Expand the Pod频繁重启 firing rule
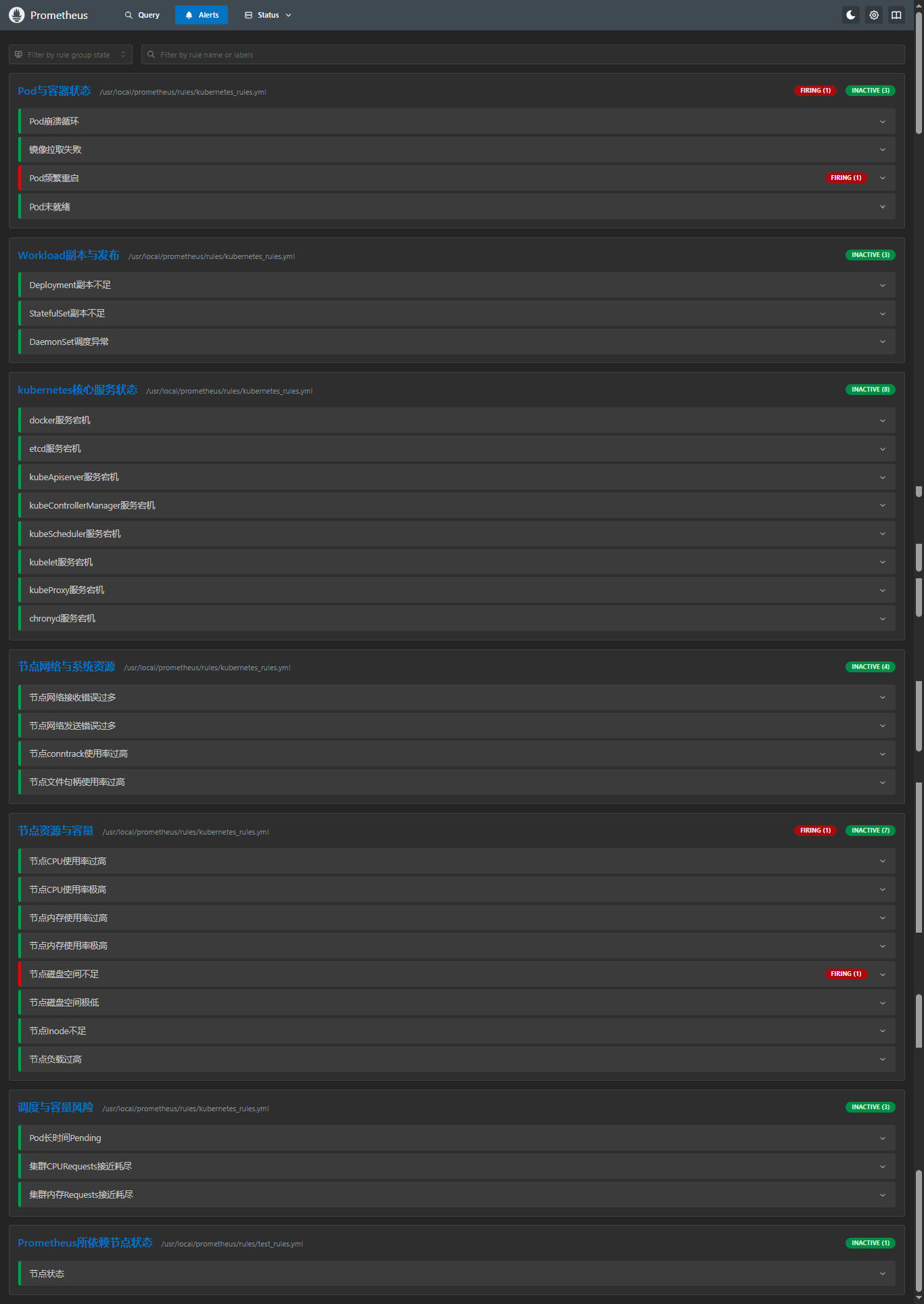This screenshot has width=924, height=1304. (457, 179)
